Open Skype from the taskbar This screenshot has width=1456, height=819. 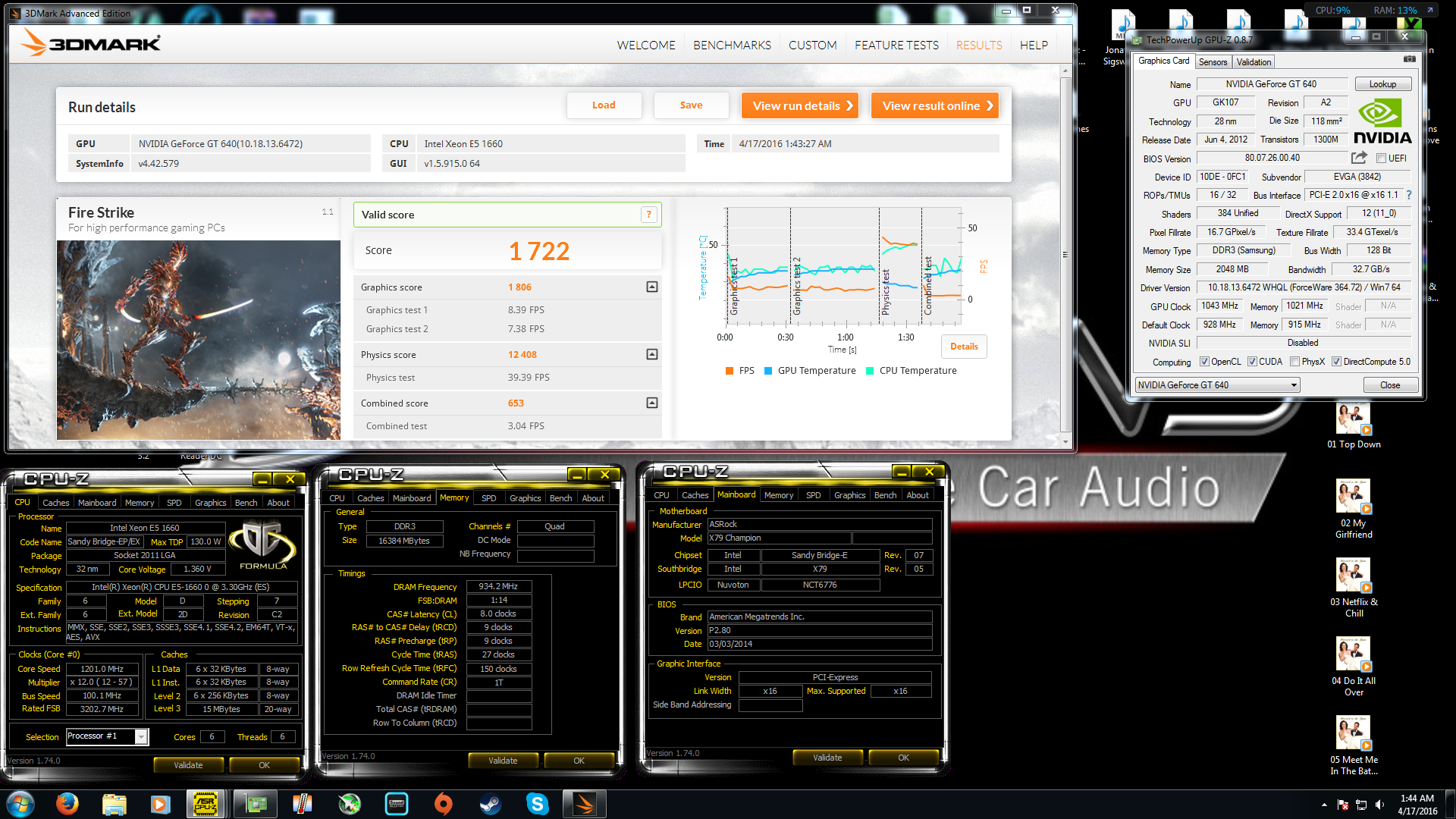(x=538, y=804)
